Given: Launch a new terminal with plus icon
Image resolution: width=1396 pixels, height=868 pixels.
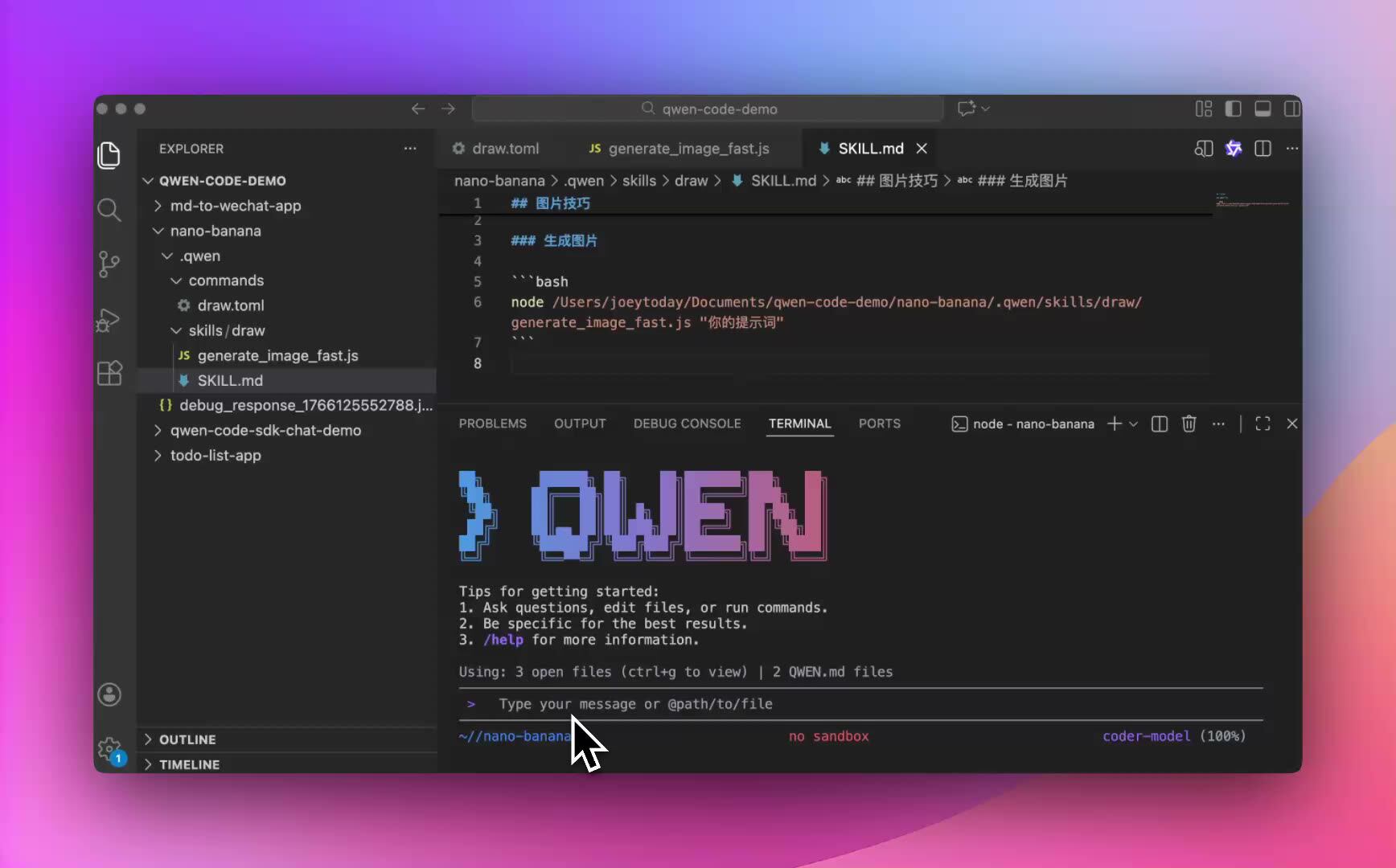Looking at the screenshot, I should (x=1115, y=424).
